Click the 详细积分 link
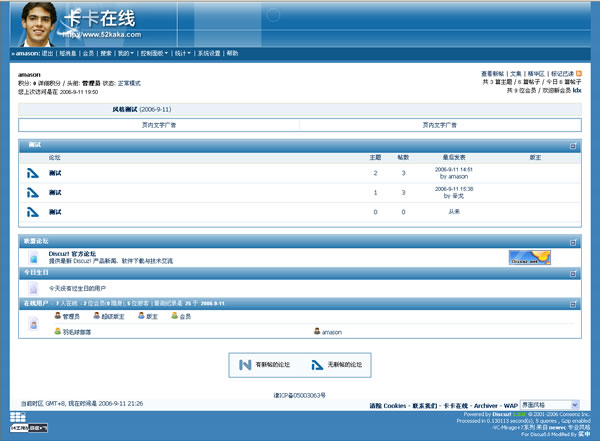600x441 pixels. (49, 83)
